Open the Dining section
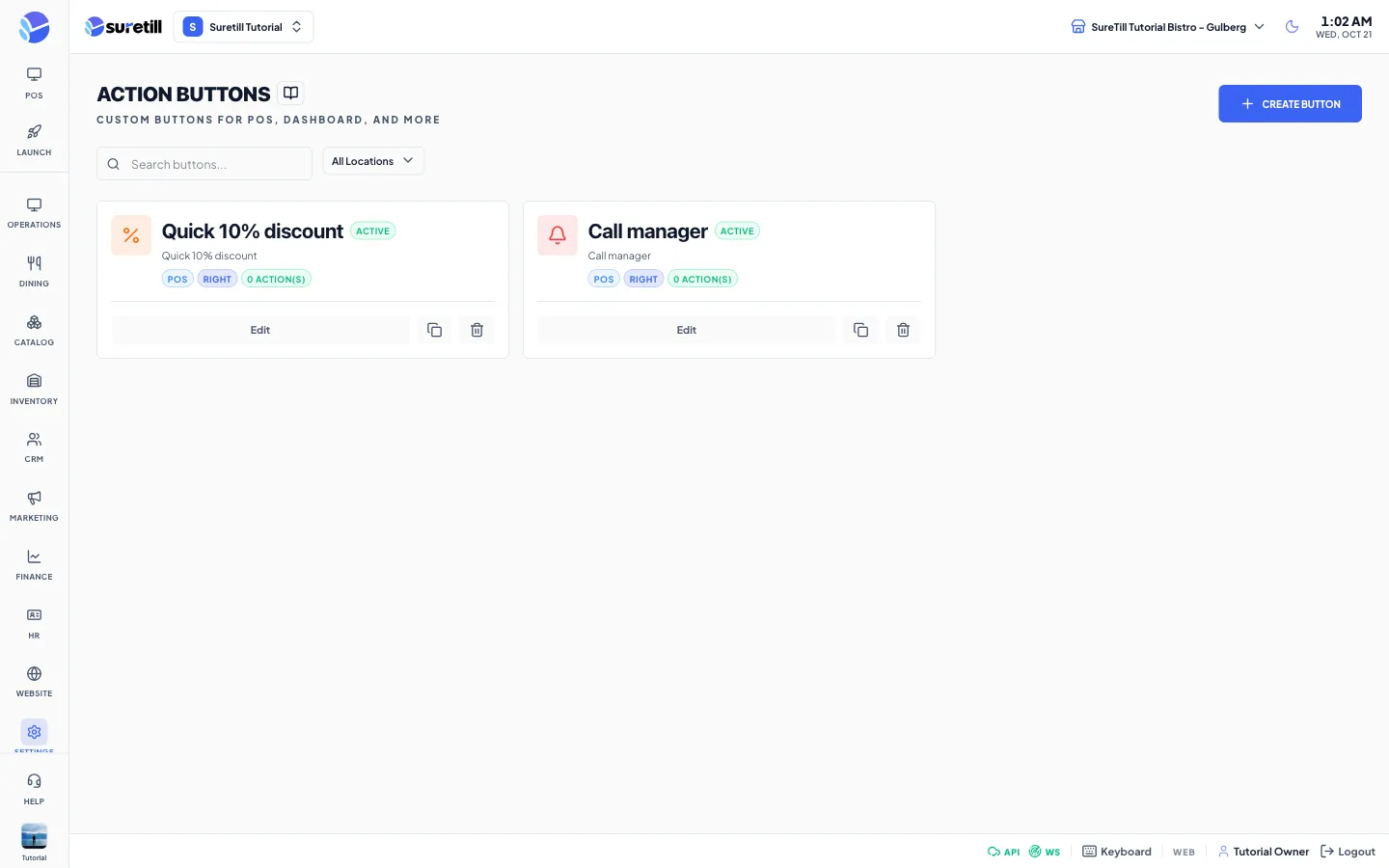The height and width of the screenshot is (868, 1389). [x=34, y=272]
